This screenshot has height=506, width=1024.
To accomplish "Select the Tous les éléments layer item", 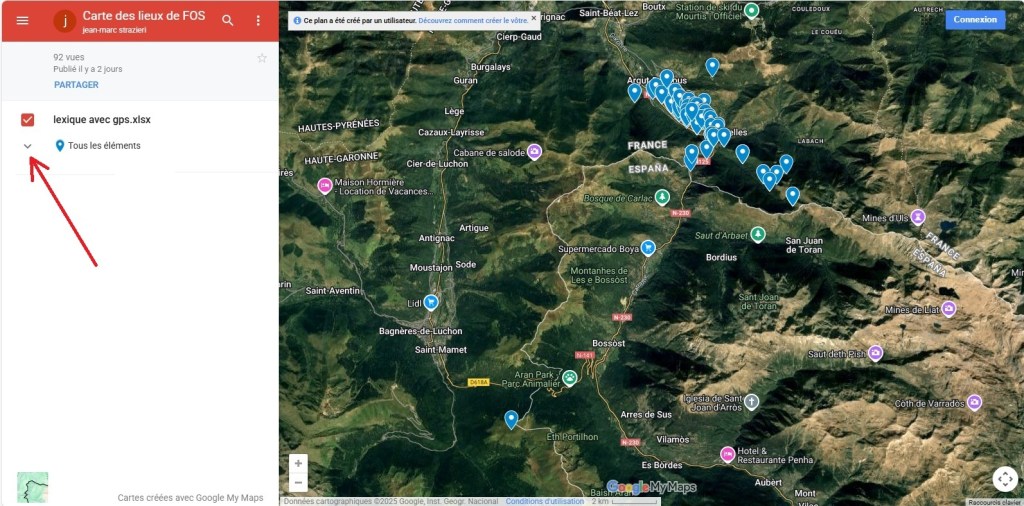I will tap(103, 146).
